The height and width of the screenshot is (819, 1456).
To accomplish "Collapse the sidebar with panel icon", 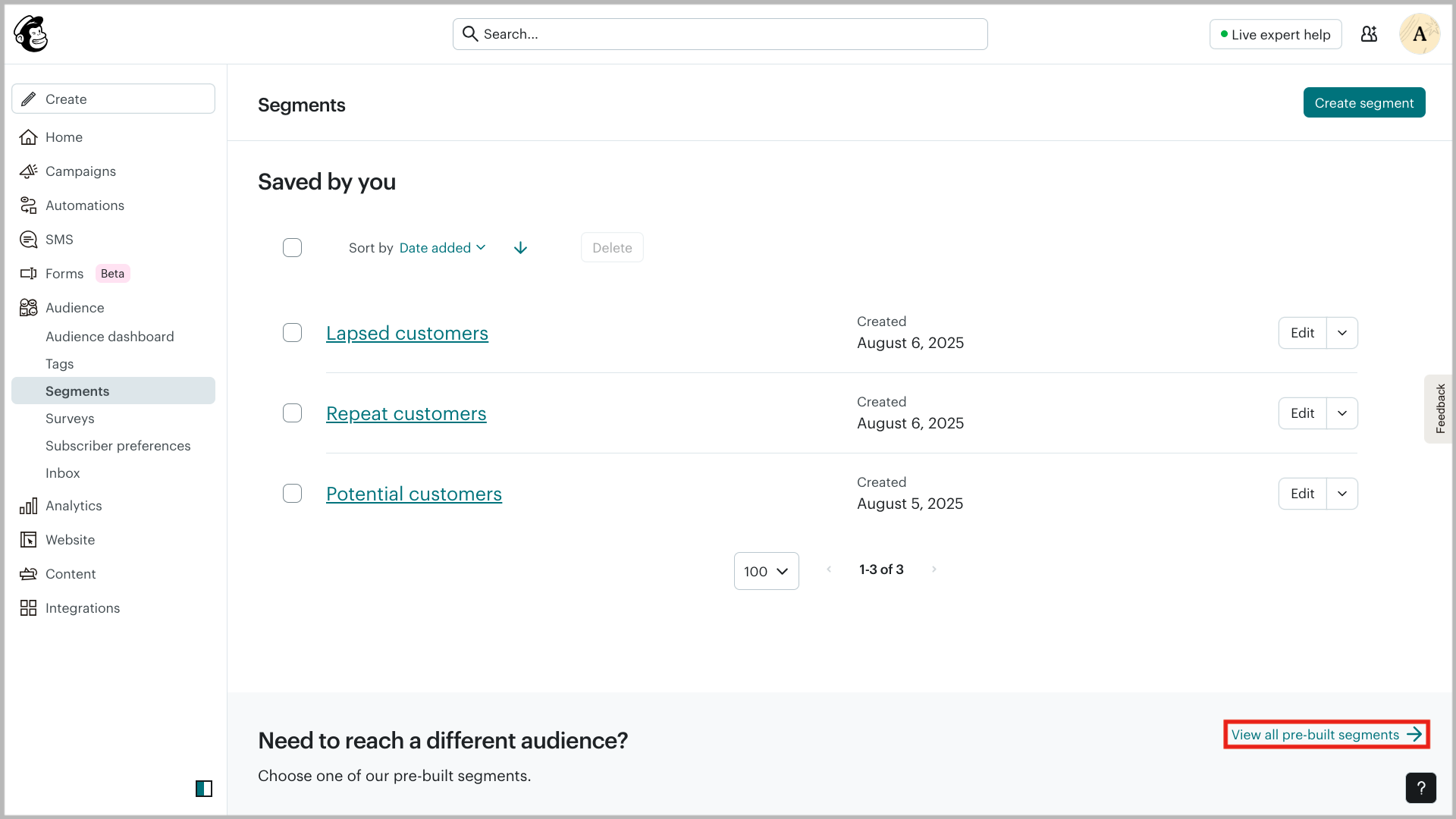I will click(204, 789).
